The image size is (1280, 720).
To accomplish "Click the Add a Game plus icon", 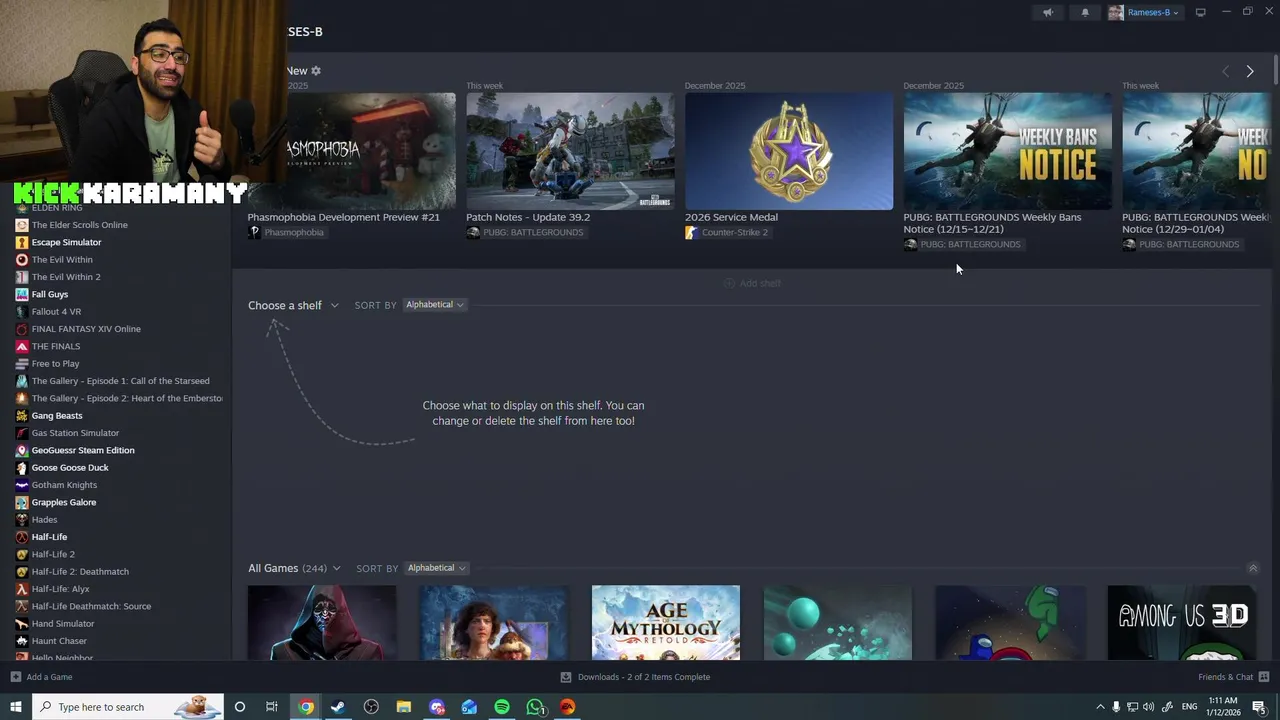I will pos(15,677).
